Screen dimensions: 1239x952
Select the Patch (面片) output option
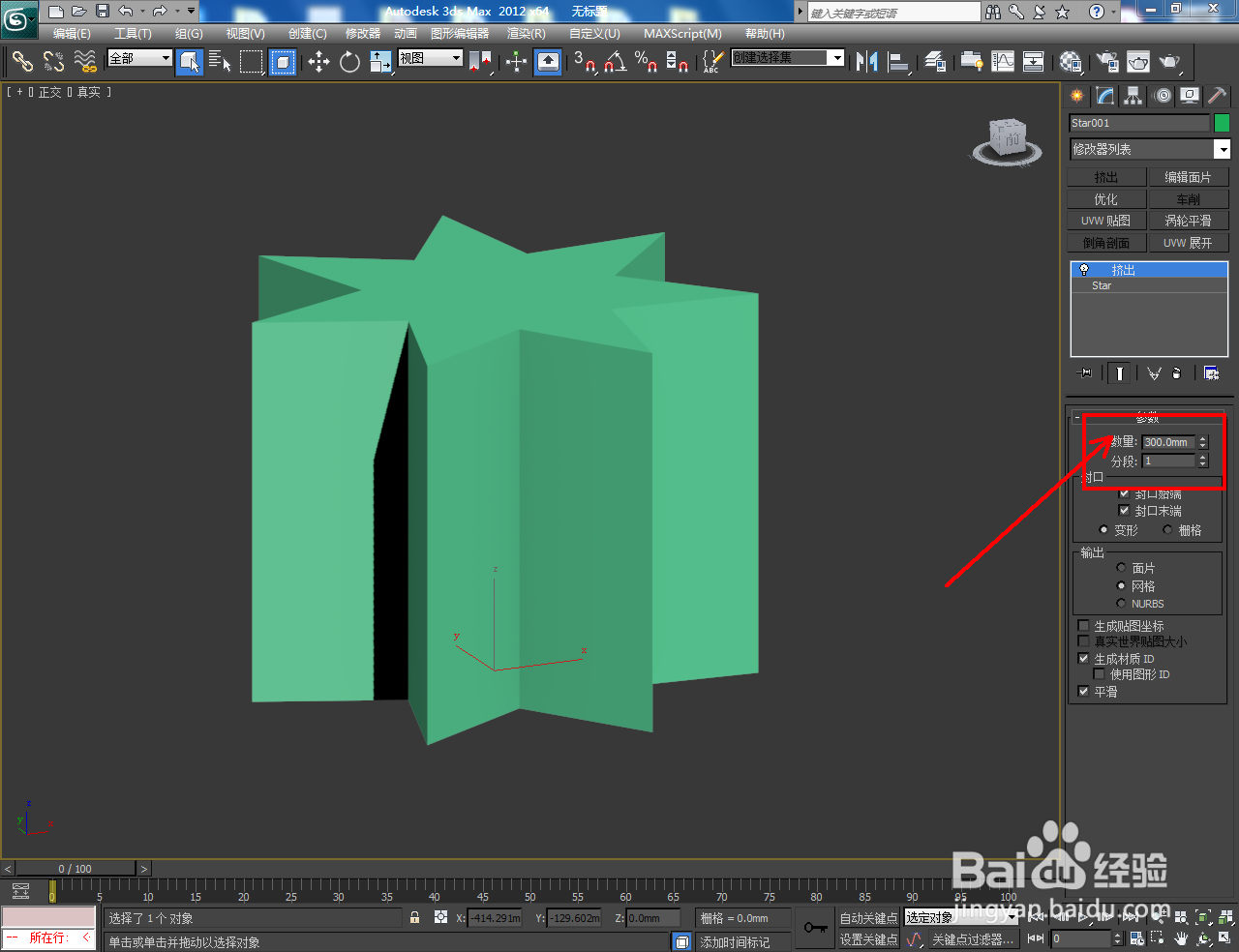pyautogui.click(x=1121, y=567)
